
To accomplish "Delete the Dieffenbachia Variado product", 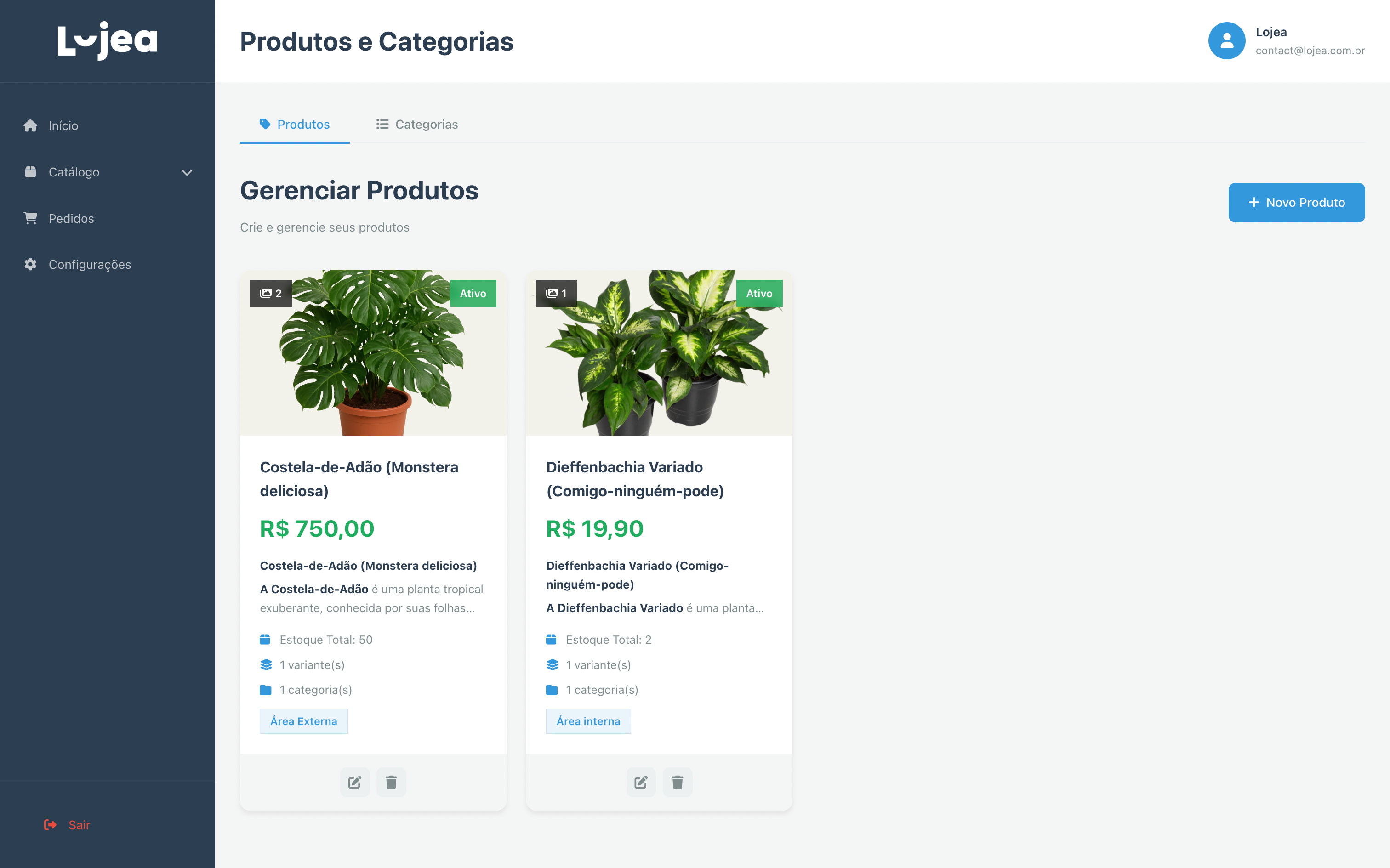I will (x=678, y=782).
